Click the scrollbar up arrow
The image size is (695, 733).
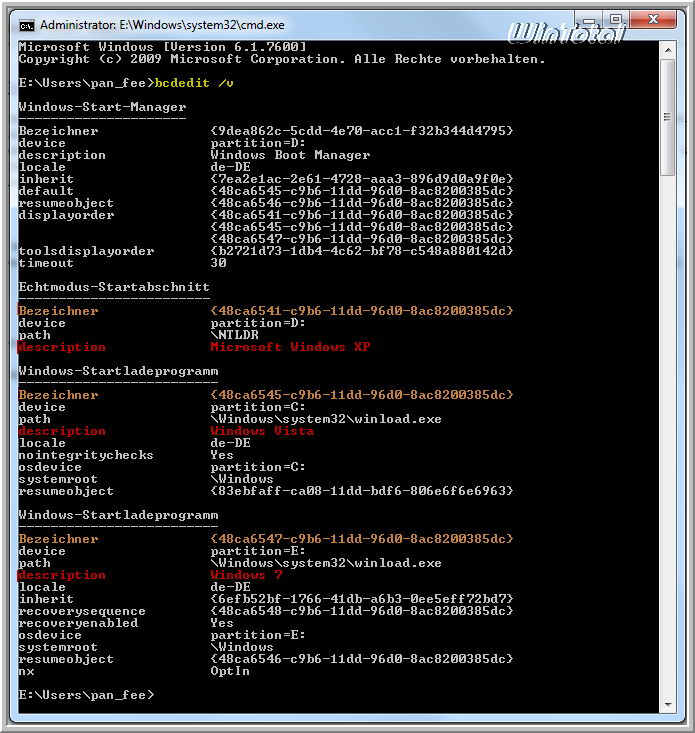click(668, 50)
